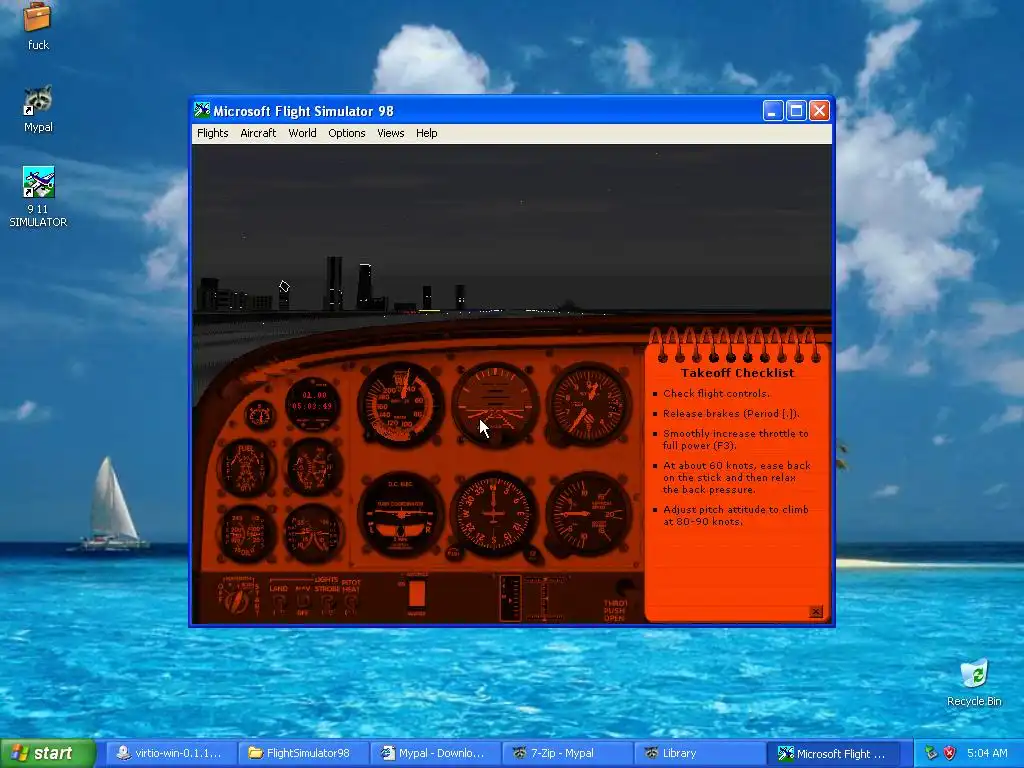Click the fuel quantity gauge
1024x768 pixels.
(246, 468)
